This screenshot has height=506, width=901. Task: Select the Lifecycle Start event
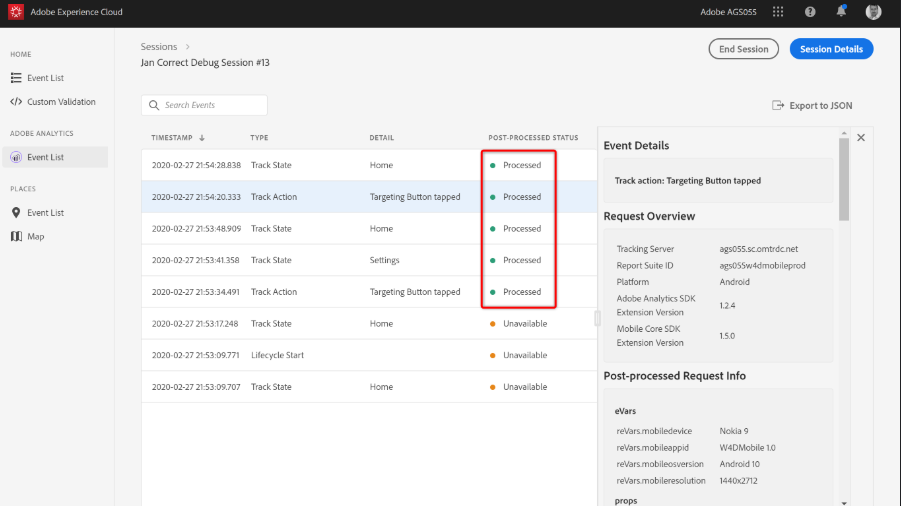369,355
